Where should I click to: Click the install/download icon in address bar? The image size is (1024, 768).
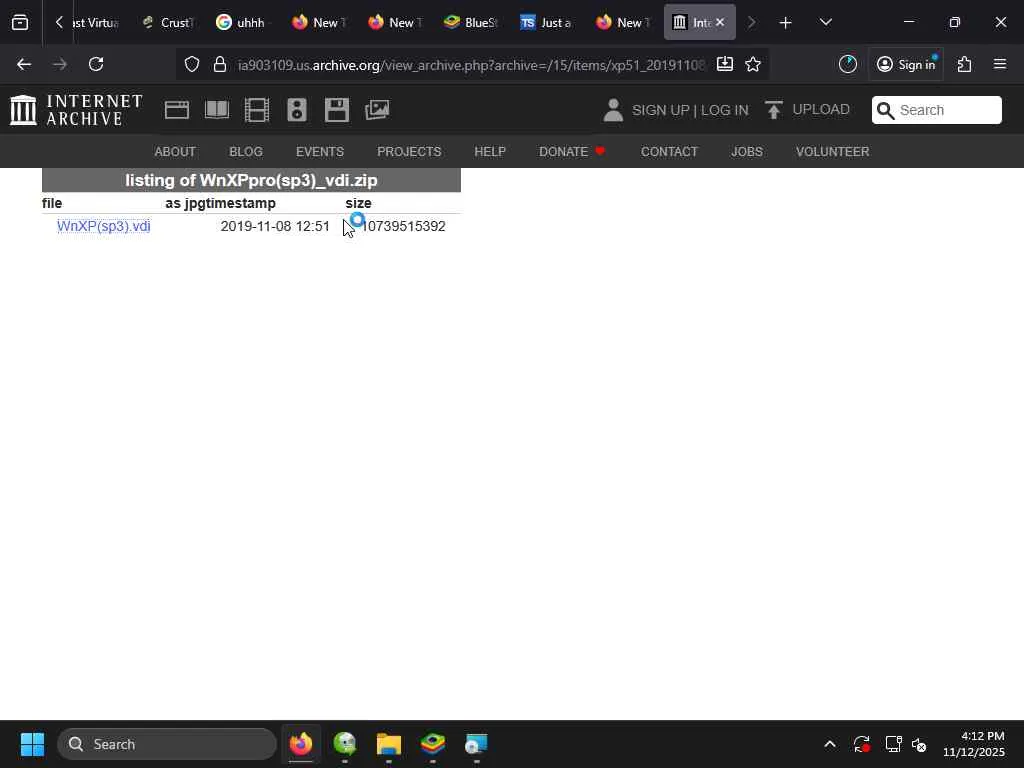(724, 64)
